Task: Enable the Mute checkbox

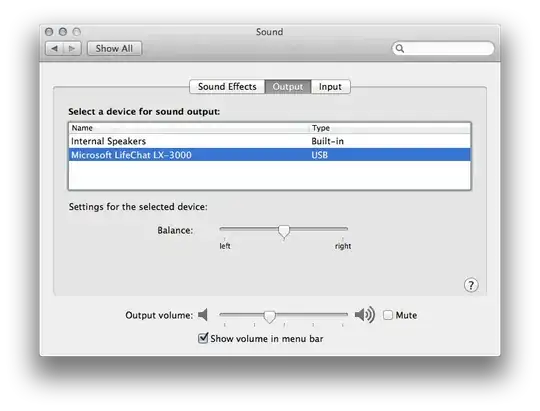Action: 388,315
